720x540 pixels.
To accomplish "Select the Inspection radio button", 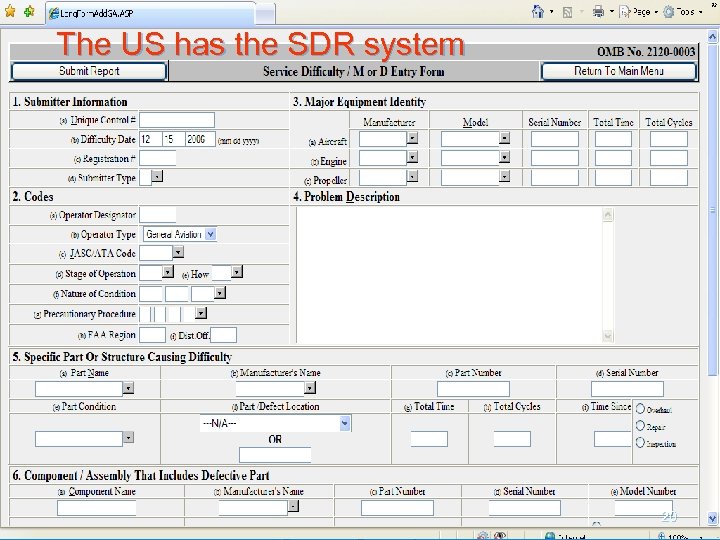I will click(640, 442).
